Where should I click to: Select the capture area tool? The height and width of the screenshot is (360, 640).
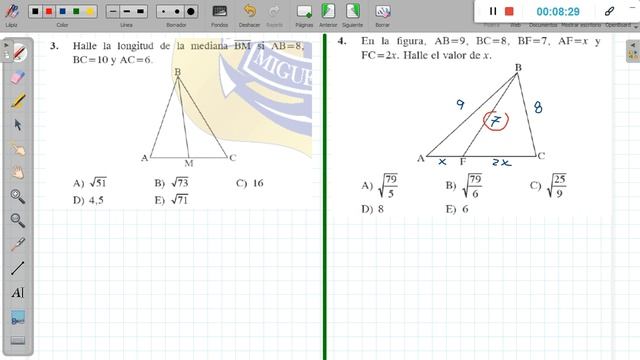(18, 318)
